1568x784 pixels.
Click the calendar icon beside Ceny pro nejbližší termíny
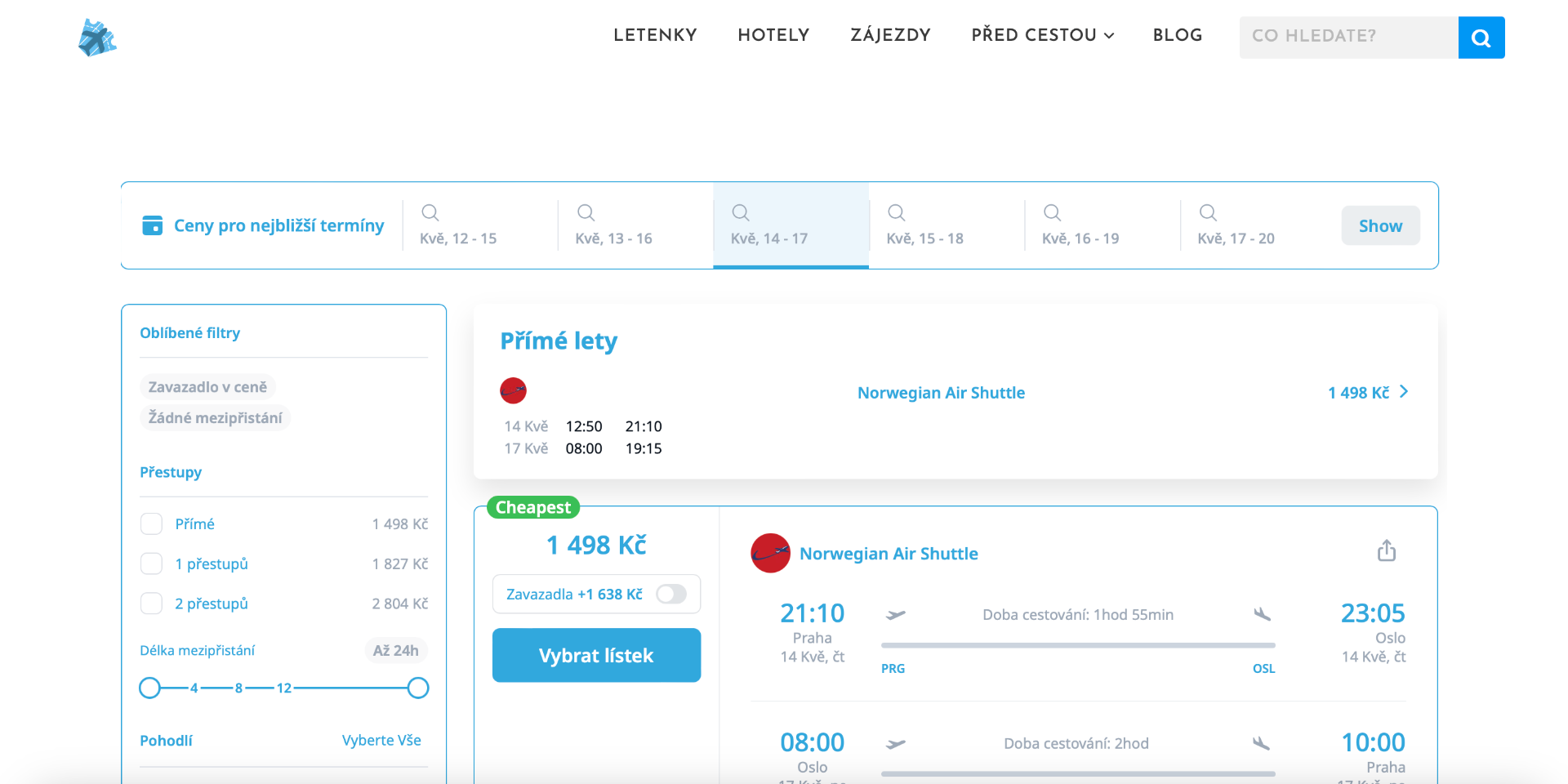click(153, 225)
